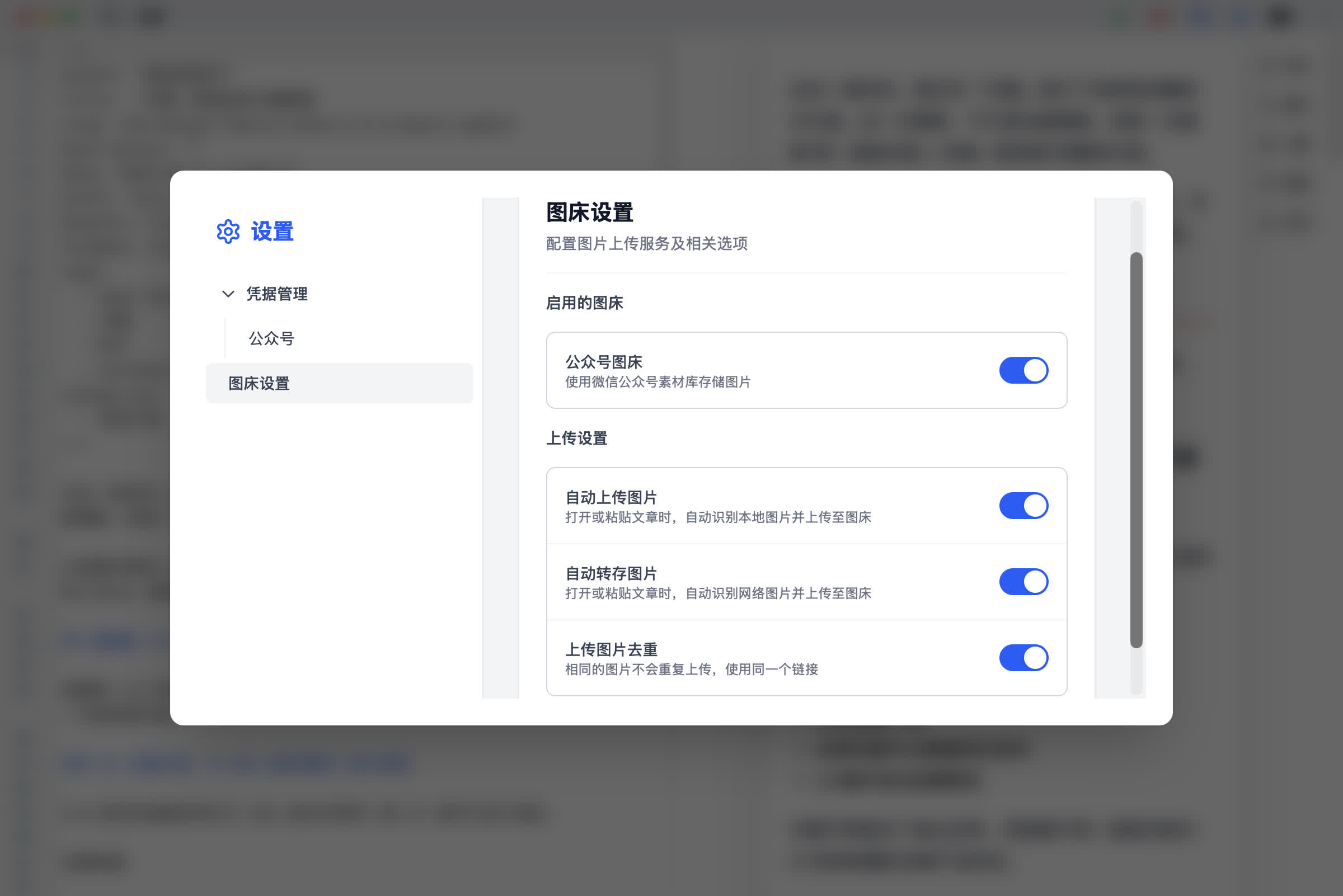Click the 自动上传图片 option title
1343x896 pixels.
(611, 497)
